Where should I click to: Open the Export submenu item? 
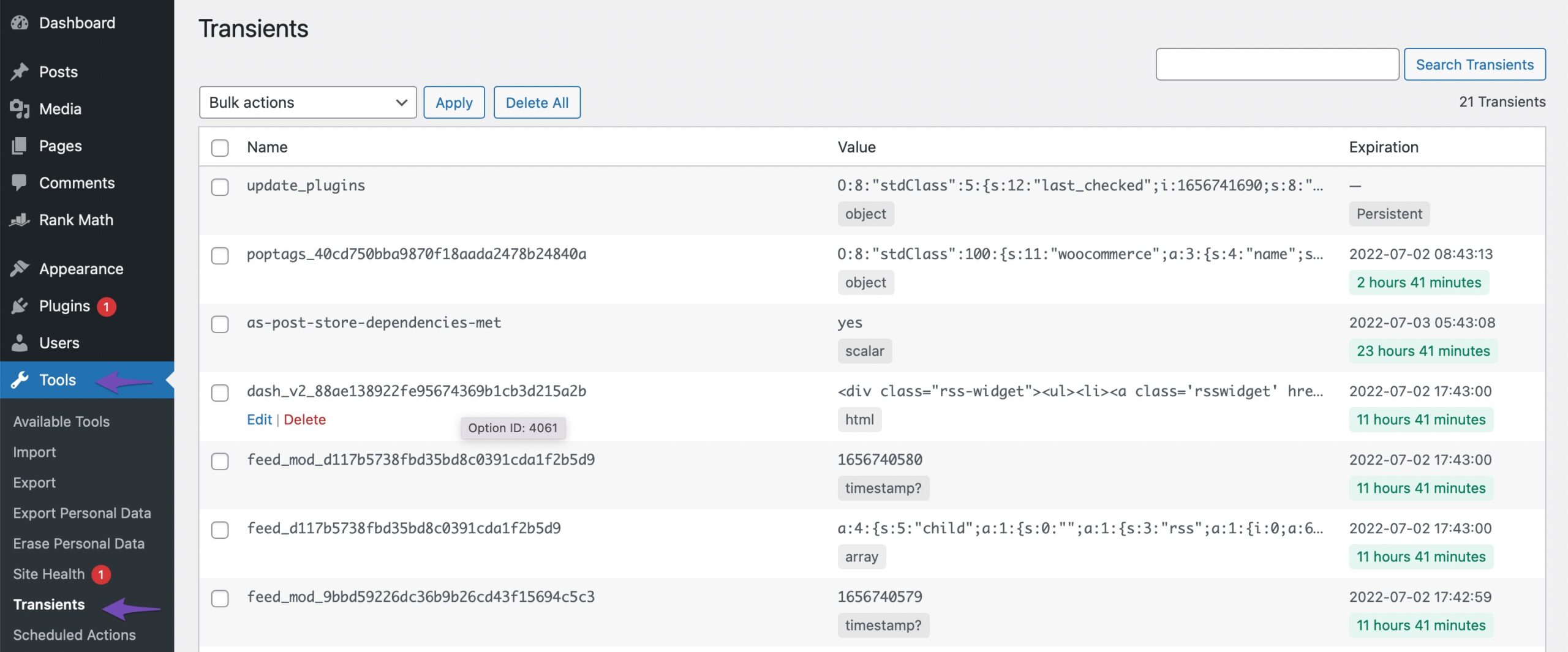tap(34, 482)
